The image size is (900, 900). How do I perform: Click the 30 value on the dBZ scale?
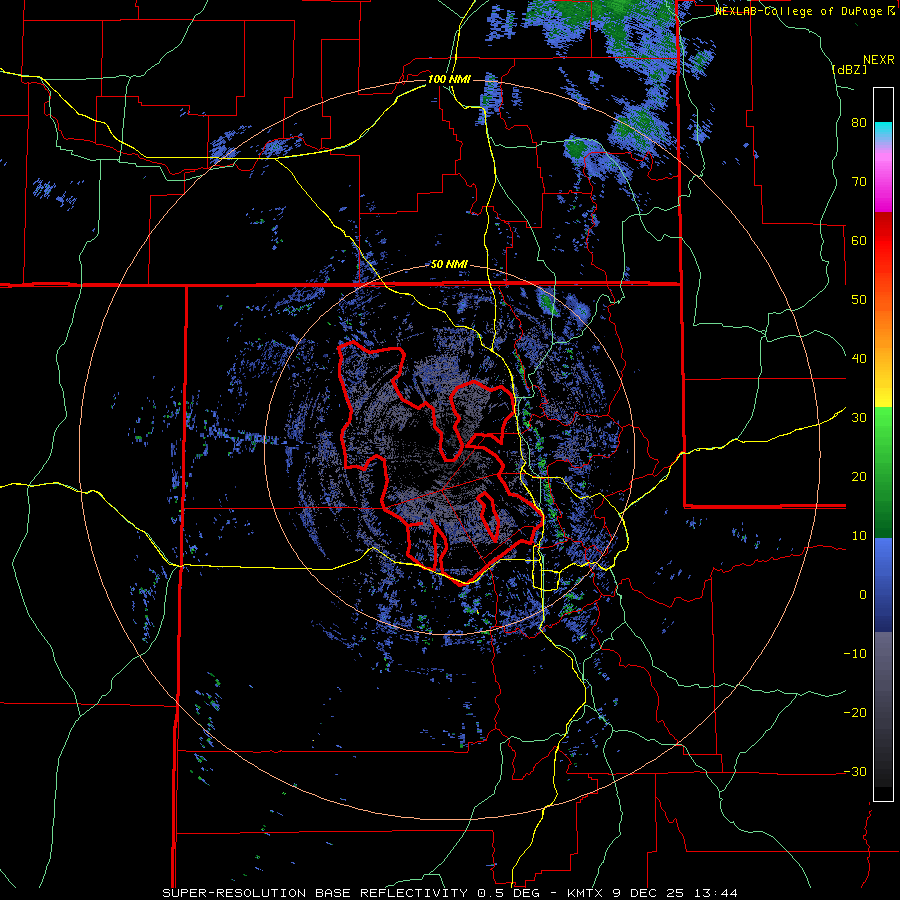859,418
